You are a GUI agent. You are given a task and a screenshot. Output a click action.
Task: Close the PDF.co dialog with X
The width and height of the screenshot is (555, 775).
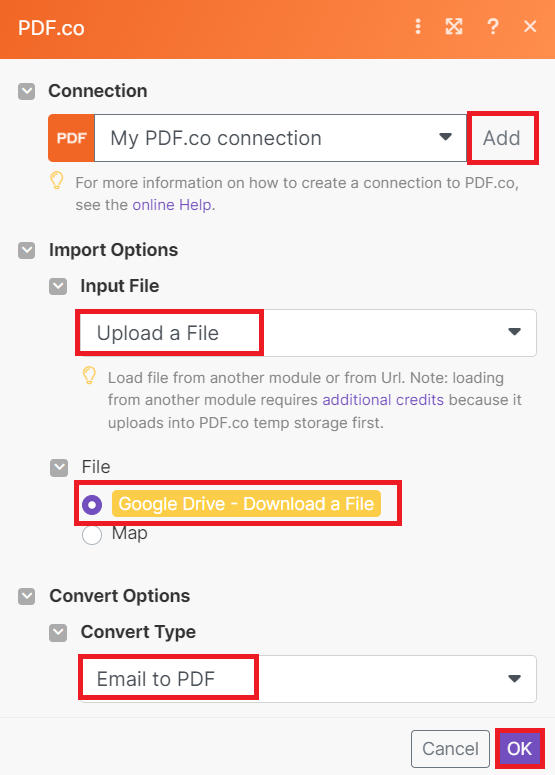pos(530,27)
